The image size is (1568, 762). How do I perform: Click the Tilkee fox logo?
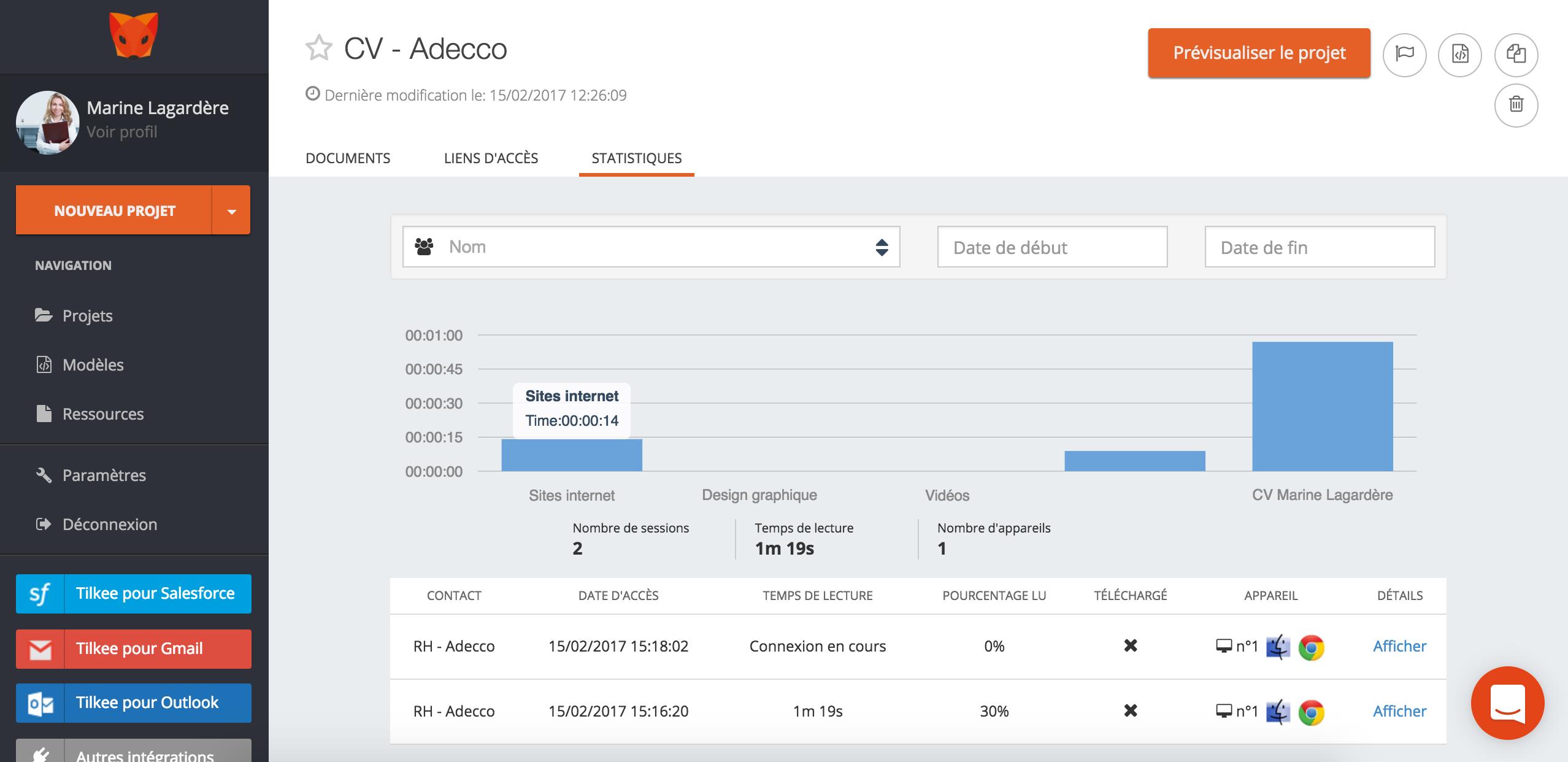coord(134,36)
